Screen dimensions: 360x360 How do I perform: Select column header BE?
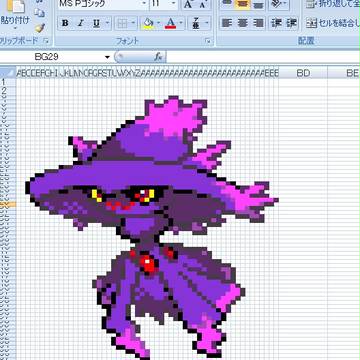[x=344, y=73]
